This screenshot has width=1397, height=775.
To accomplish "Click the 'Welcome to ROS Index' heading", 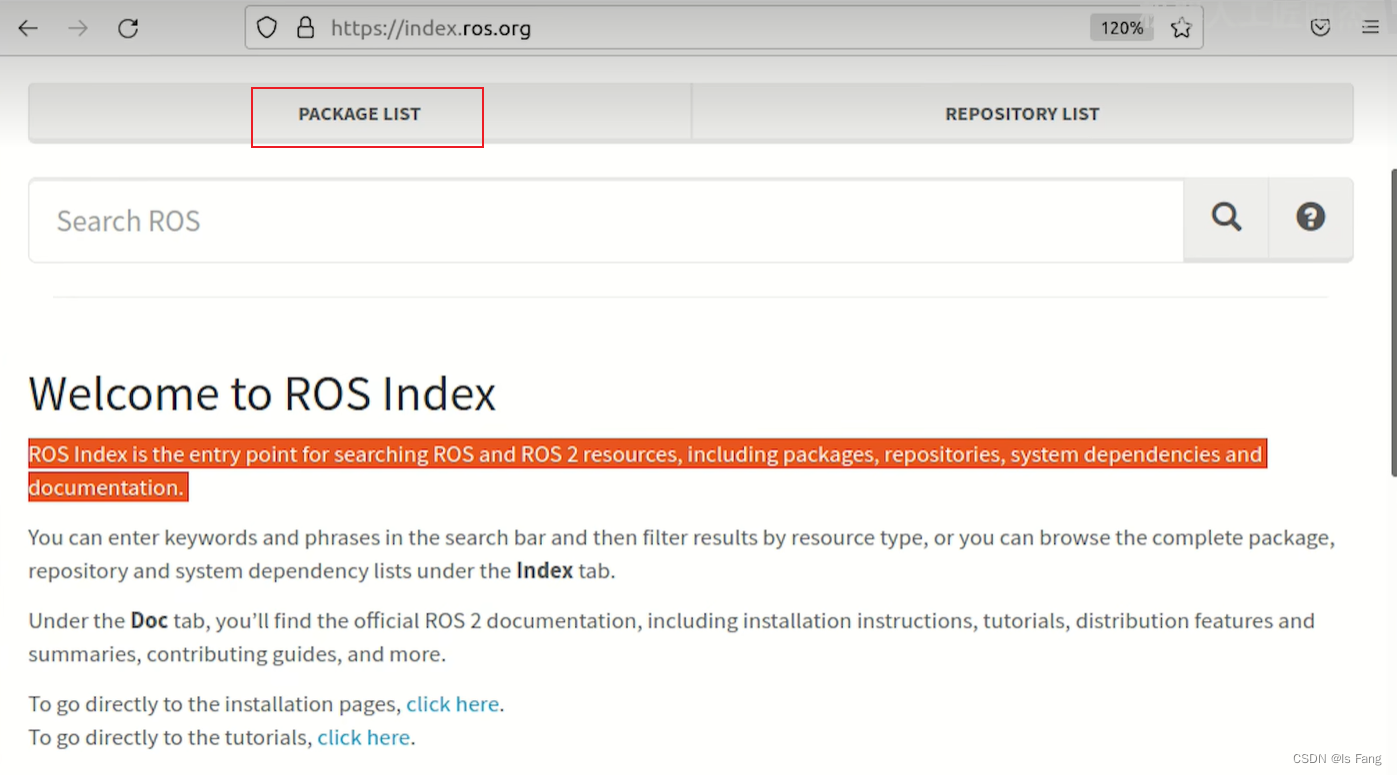I will [262, 393].
